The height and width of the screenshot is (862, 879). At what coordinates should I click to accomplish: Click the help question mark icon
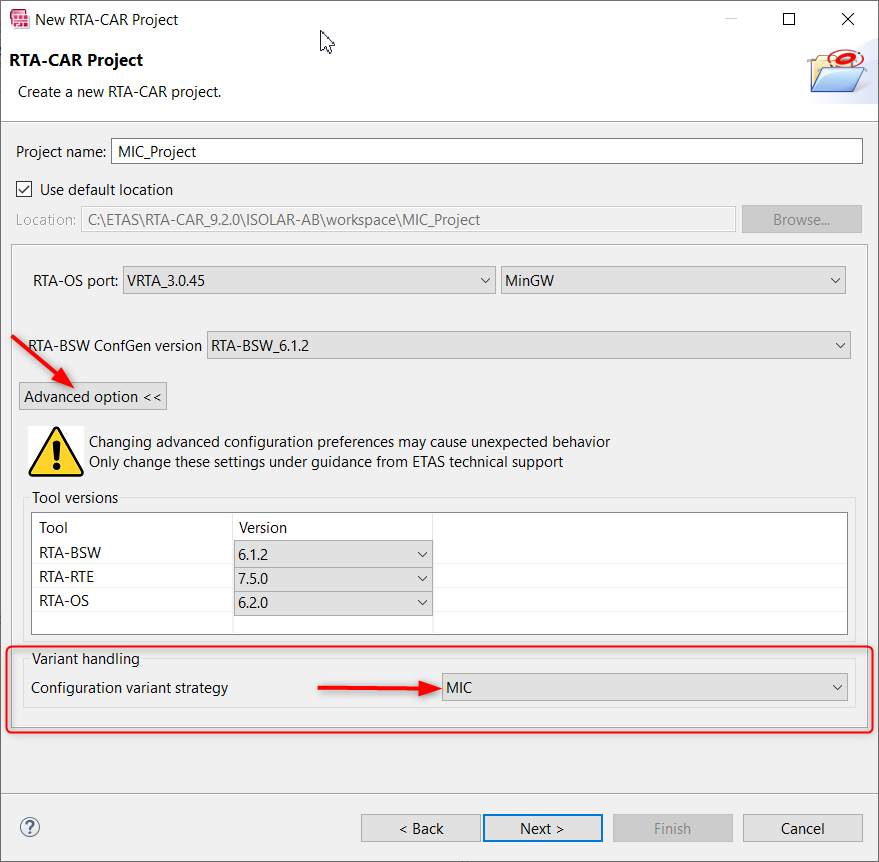coord(30,827)
